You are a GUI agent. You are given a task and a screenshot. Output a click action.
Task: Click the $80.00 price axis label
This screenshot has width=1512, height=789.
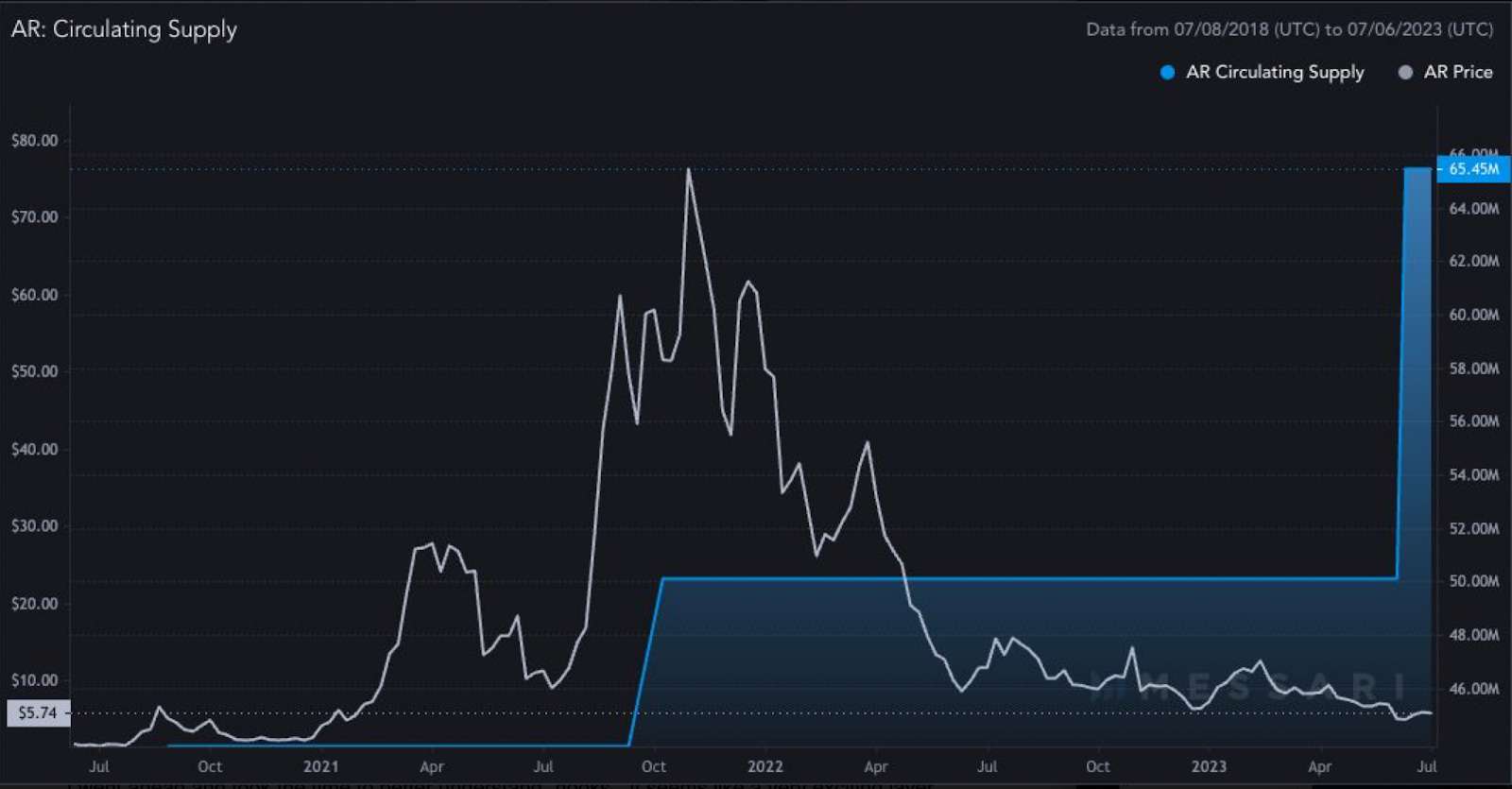click(x=34, y=140)
